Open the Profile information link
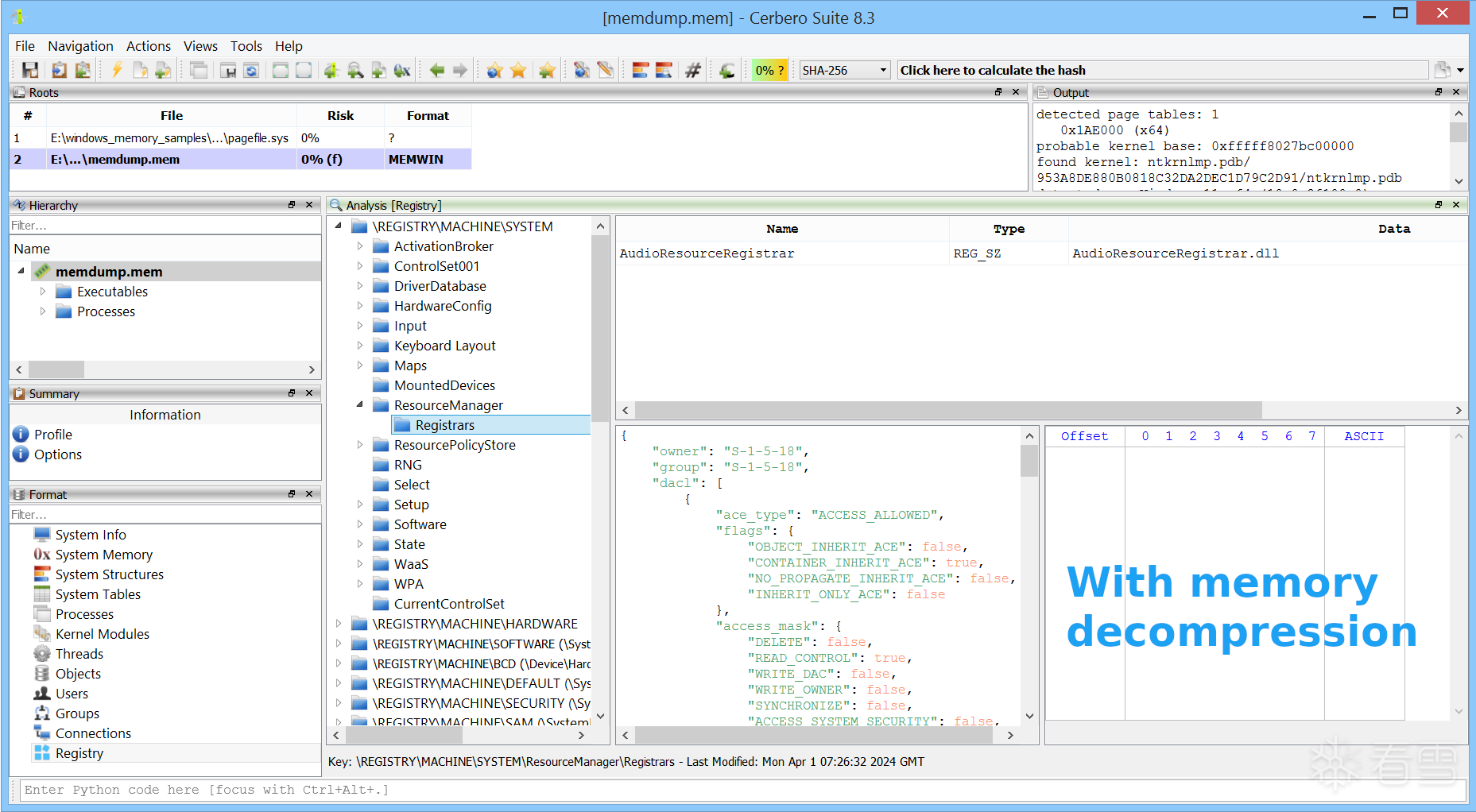1476x812 pixels. pyautogui.click(x=53, y=435)
